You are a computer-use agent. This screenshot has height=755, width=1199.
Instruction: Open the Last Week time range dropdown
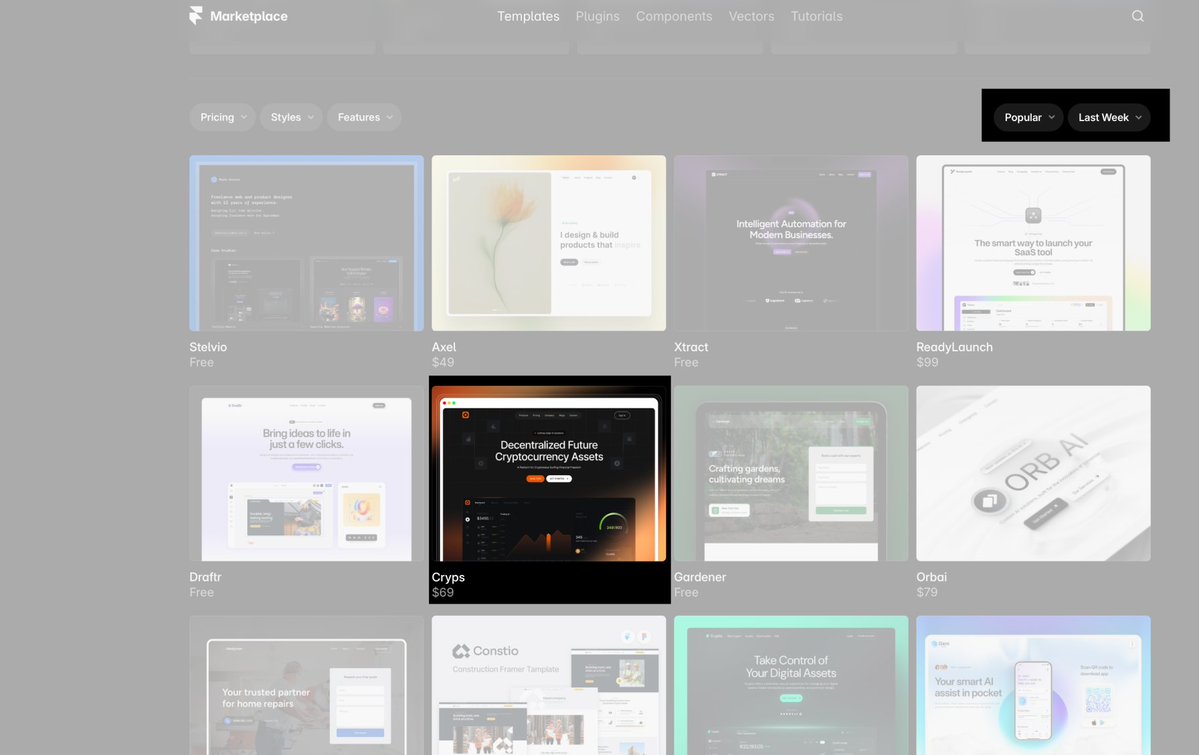pos(1107,117)
